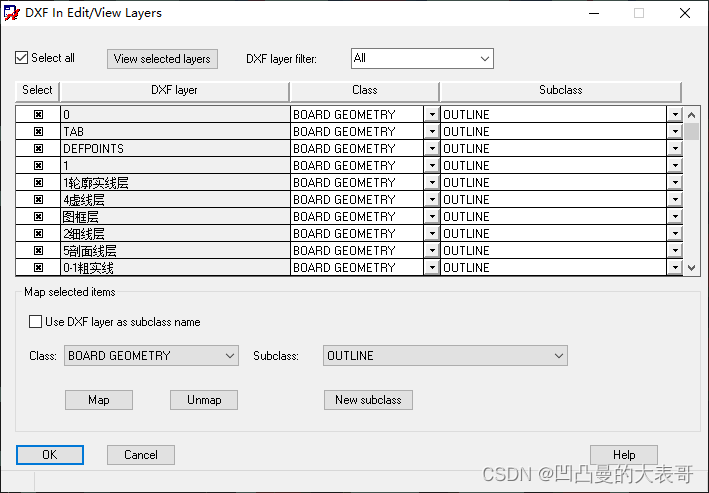Toggle select box for 图框层
This screenshot has height=493, width=709.
38,217
